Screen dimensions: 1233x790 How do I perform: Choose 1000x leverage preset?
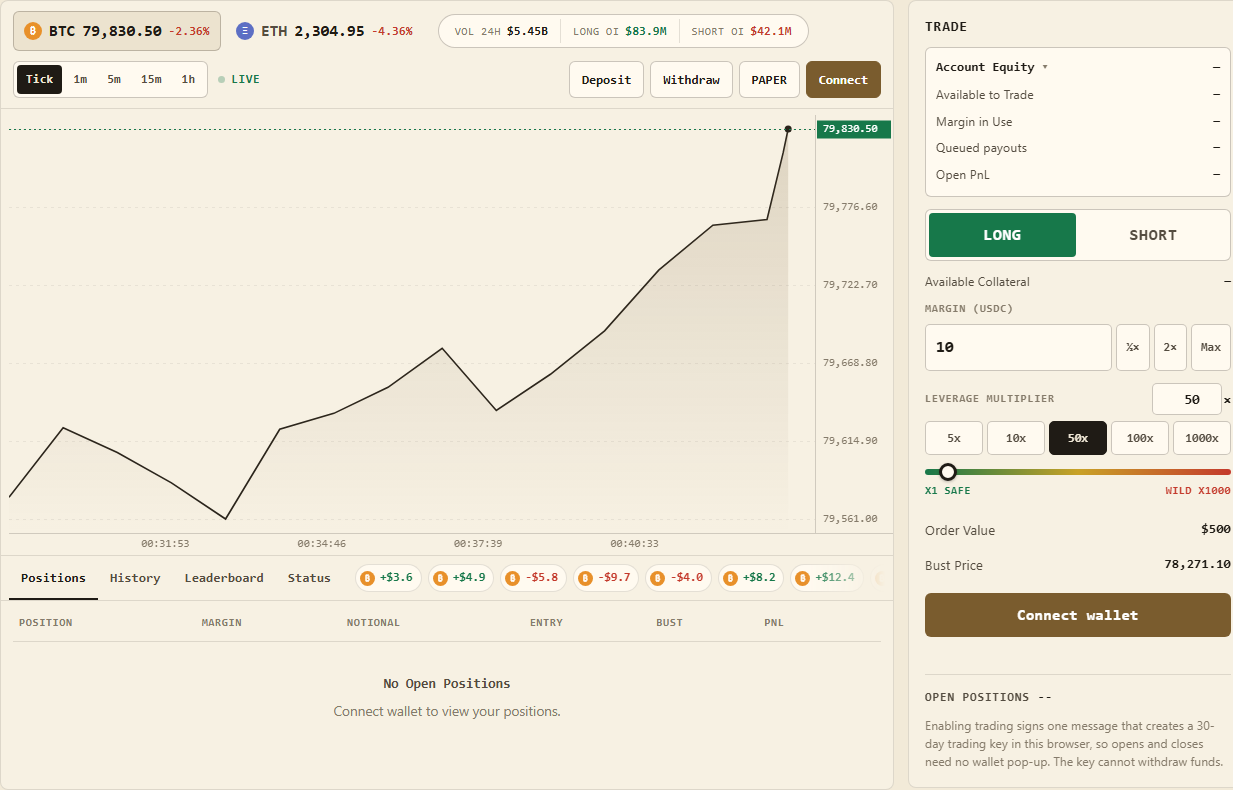pos(1202,438)
